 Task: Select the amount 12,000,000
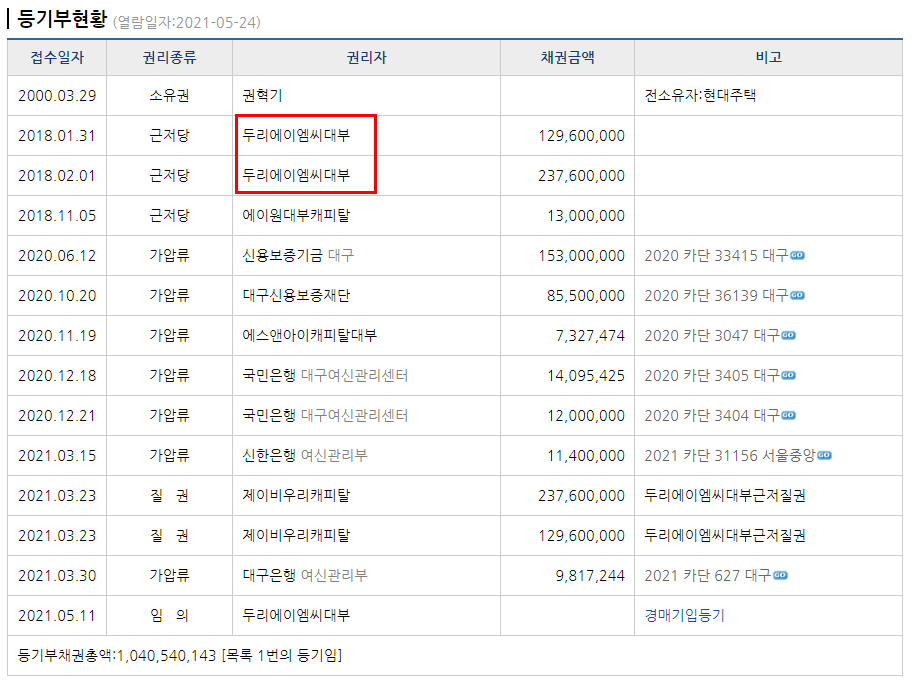coord(586,415)
